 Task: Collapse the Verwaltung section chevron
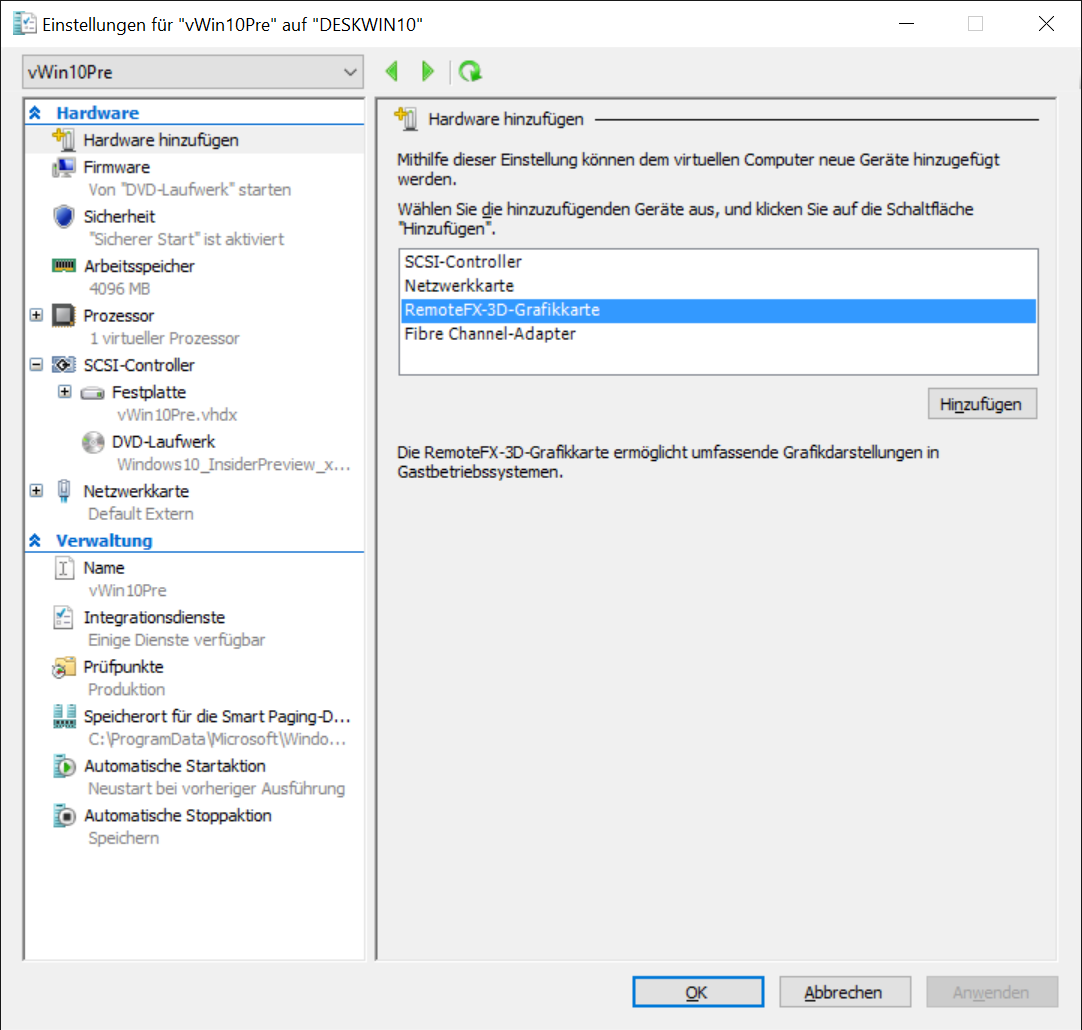pos(35,540)
